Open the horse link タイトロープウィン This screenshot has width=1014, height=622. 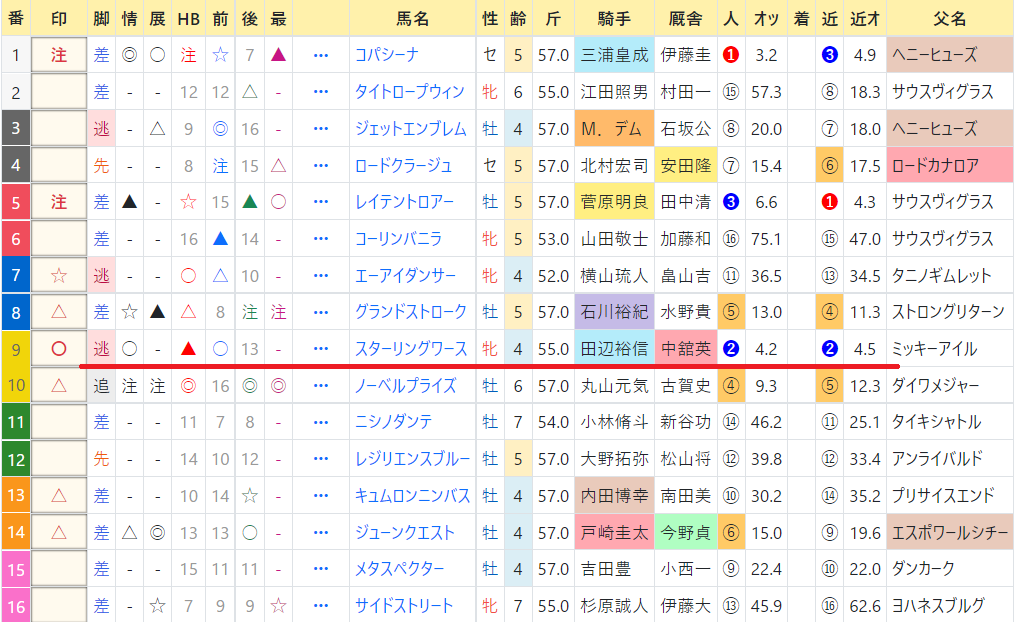coord(409,92)
